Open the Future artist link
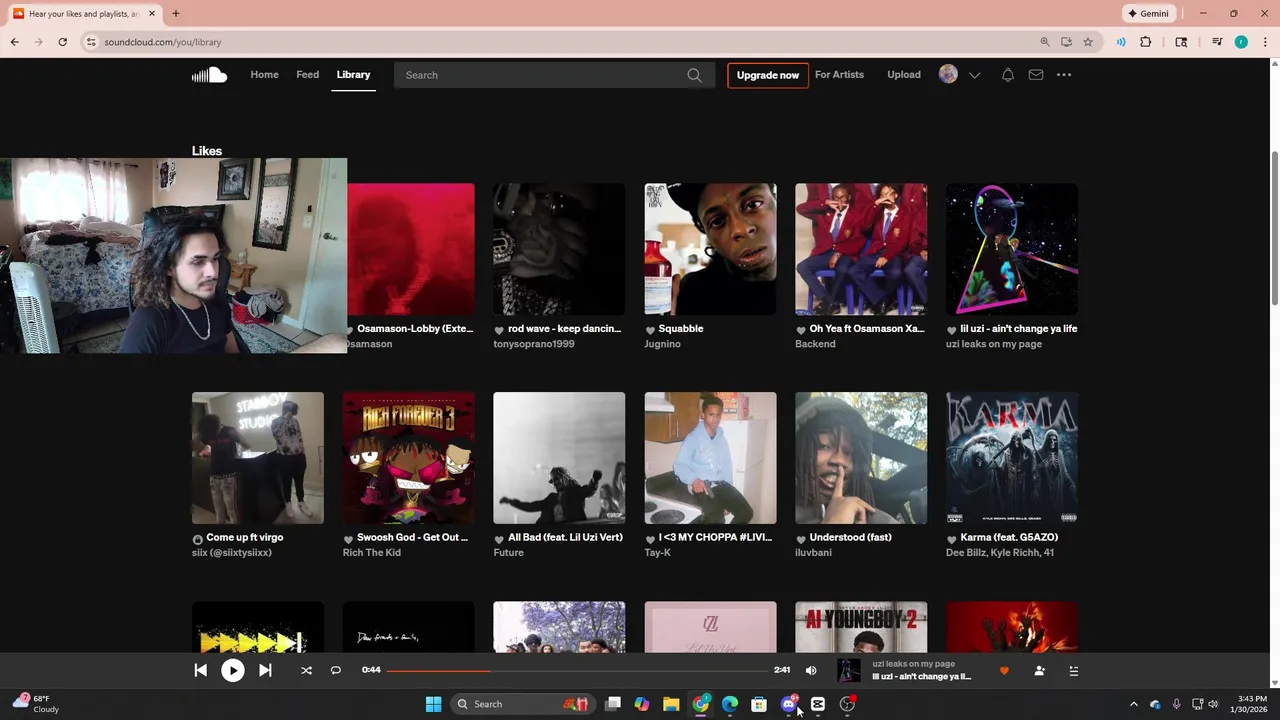 pyautogui.click(x=508, y=553)
